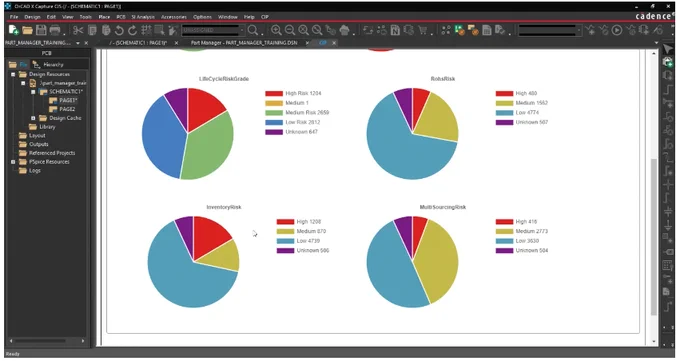The width and height of the screenshot is (680, 361).
Task: Click the New document icon
Action: [13, 30]
